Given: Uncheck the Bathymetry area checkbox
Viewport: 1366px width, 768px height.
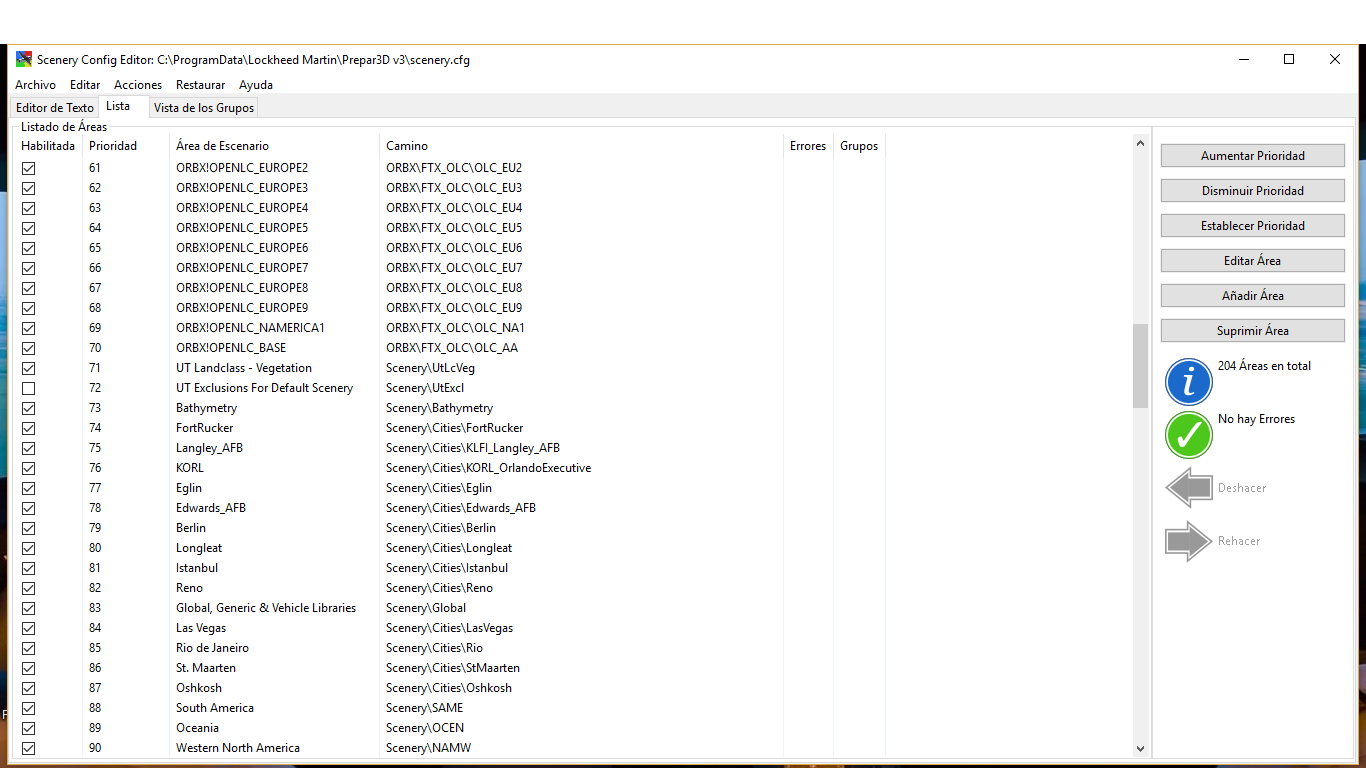Looking at the screenshot, I should point(29,408).
